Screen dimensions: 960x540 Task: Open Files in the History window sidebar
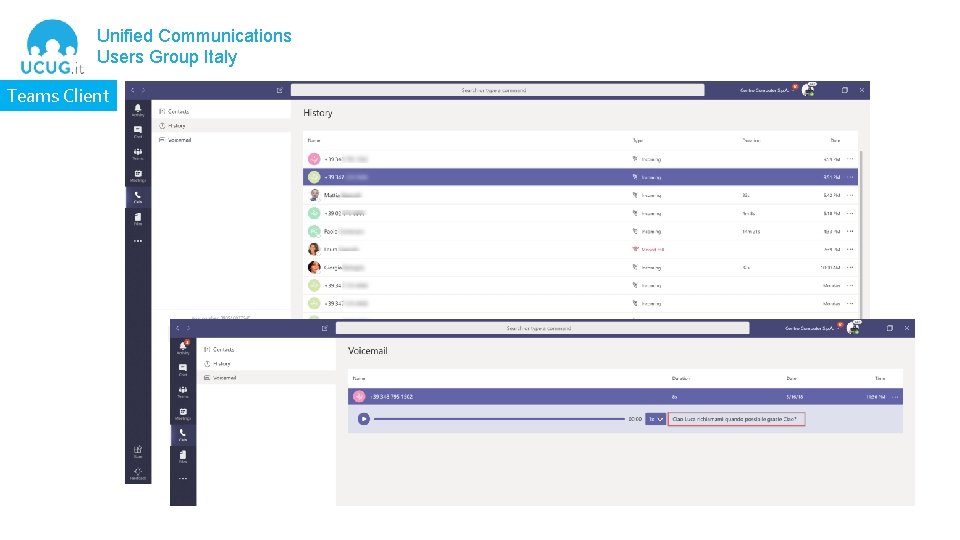[138, 219]
